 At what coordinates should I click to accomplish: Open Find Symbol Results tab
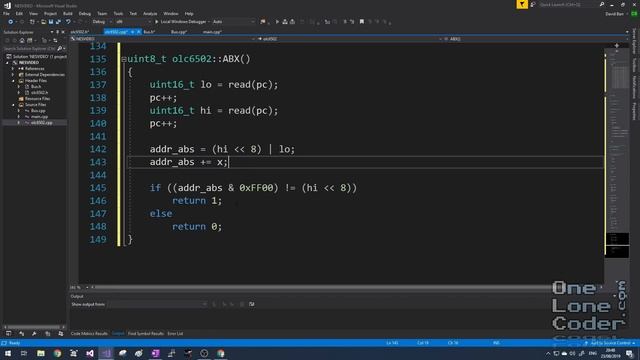pyautogui.click(x=146, y=333)
